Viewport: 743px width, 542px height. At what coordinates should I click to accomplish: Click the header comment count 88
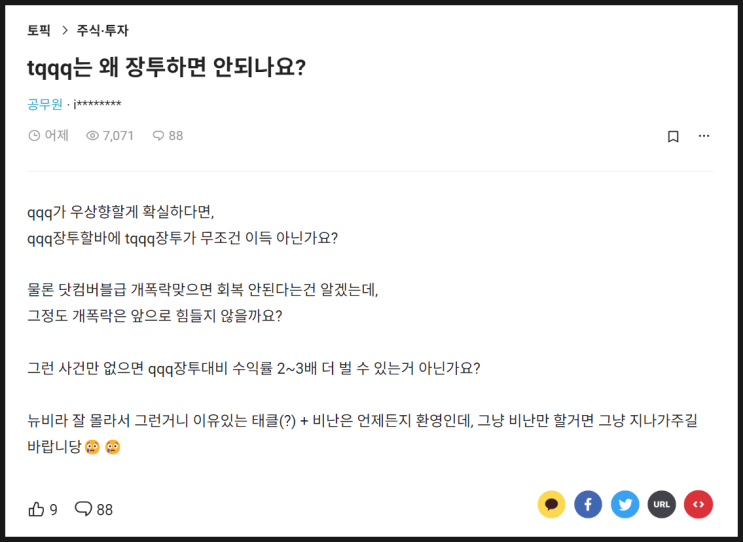tap(175, 136)
